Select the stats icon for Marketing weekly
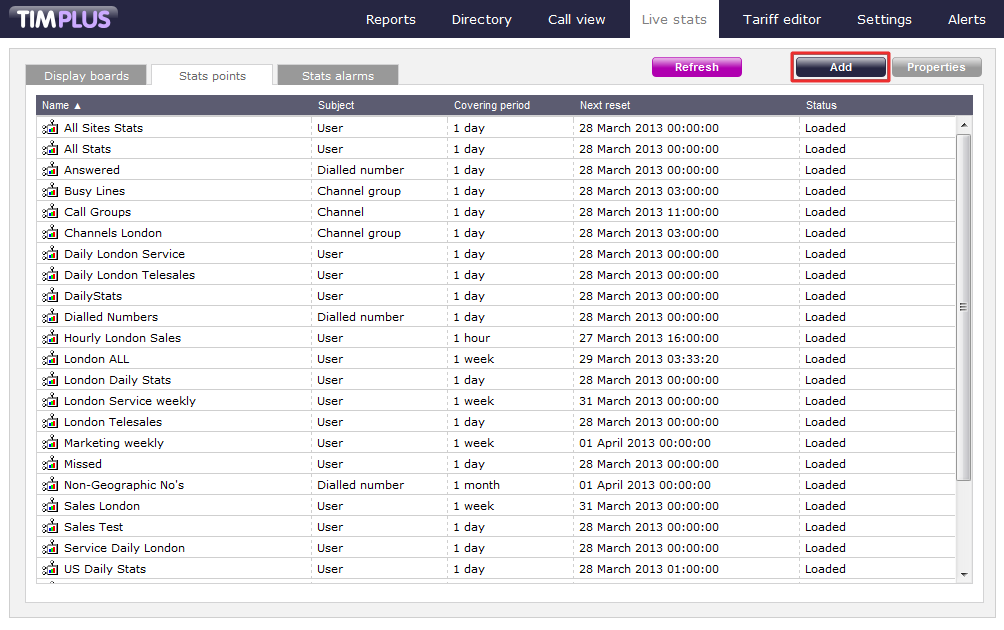This screenshot has height=630, width=1004. tap(50, 443)
